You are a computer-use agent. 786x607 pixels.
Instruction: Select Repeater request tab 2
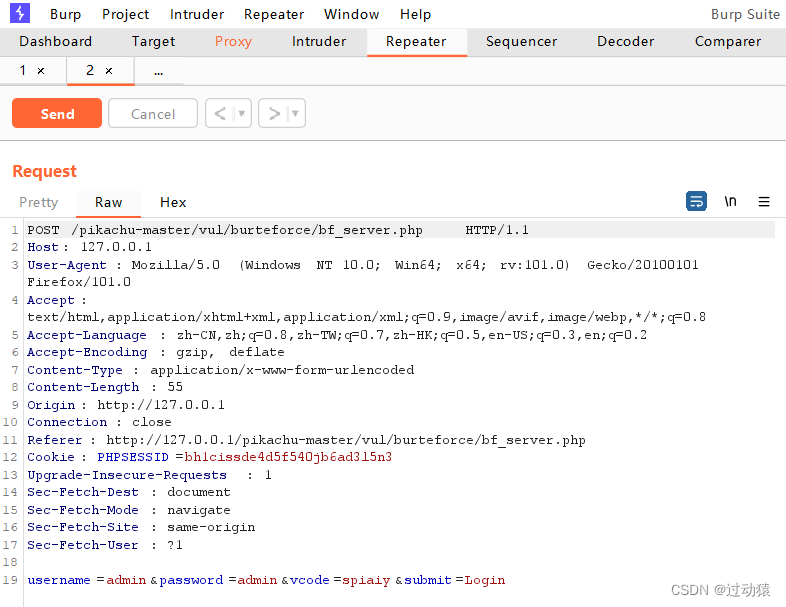tap(90, 70)
